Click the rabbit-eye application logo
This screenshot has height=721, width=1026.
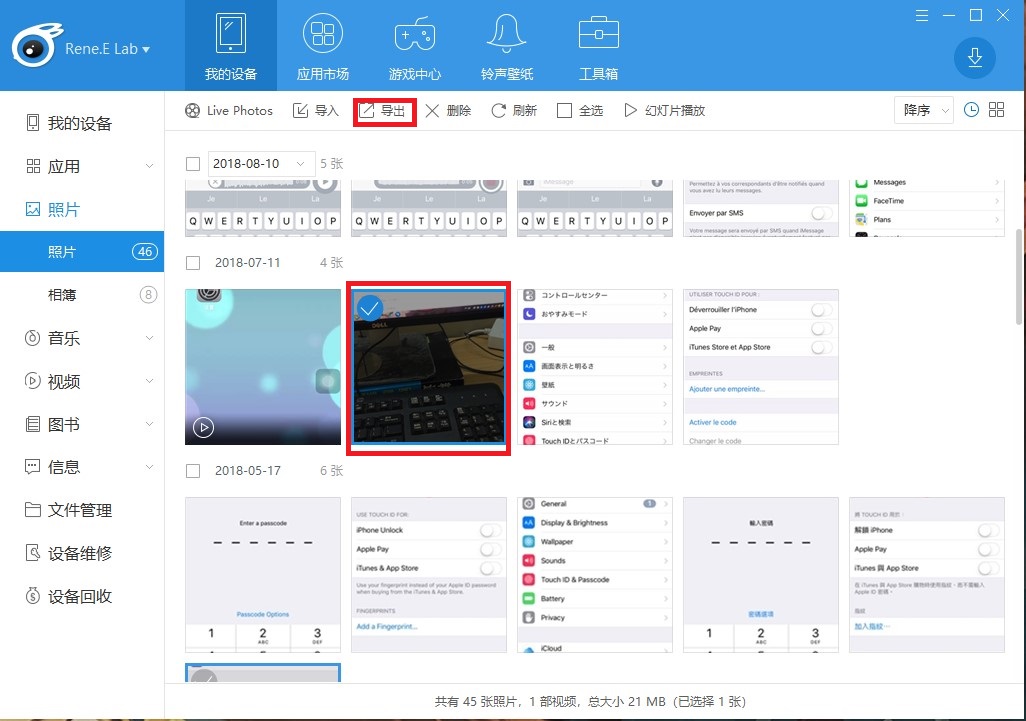point(37,46)
